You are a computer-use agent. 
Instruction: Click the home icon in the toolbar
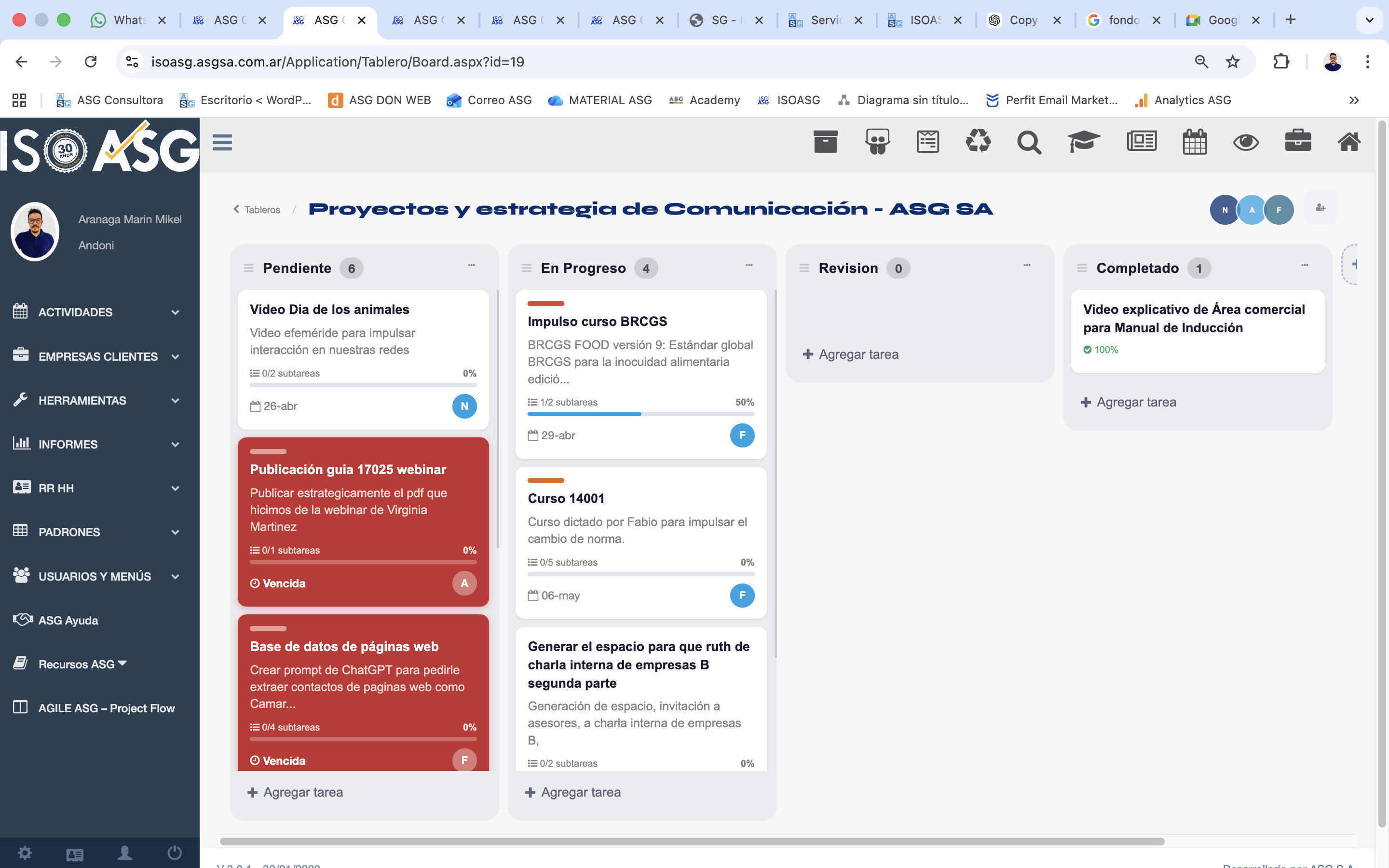[x=1349, y=142]
